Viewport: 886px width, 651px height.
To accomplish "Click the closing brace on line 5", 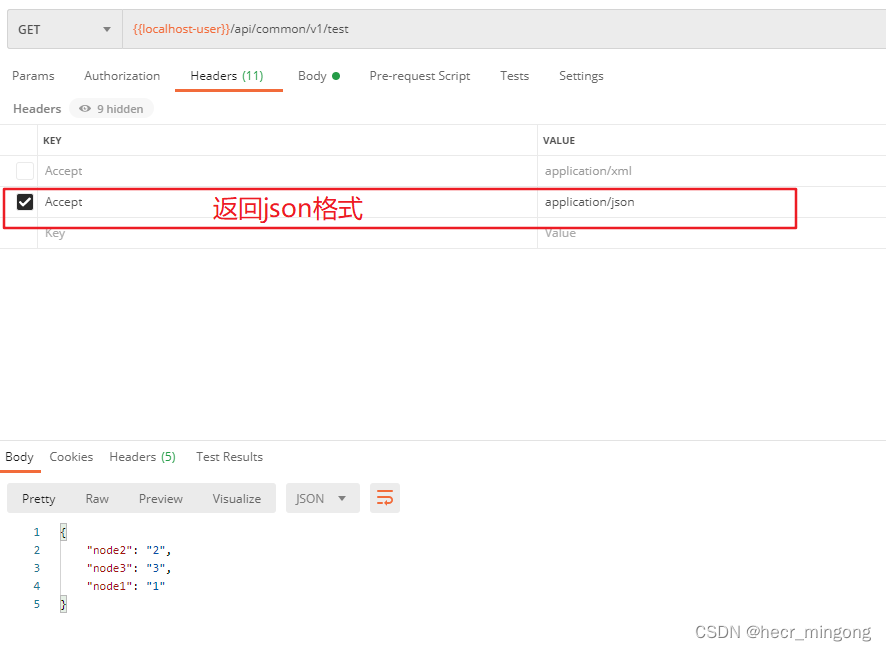I will [x=63, y=604].
